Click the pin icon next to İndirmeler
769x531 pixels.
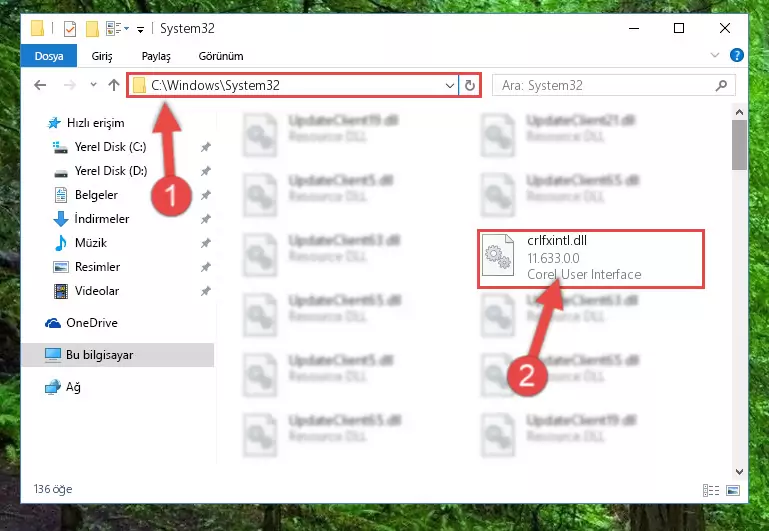[205, 219]
